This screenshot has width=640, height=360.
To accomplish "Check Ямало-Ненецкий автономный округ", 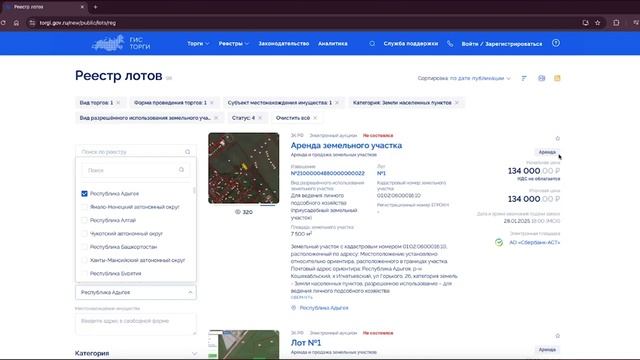I will pos(84,207).
